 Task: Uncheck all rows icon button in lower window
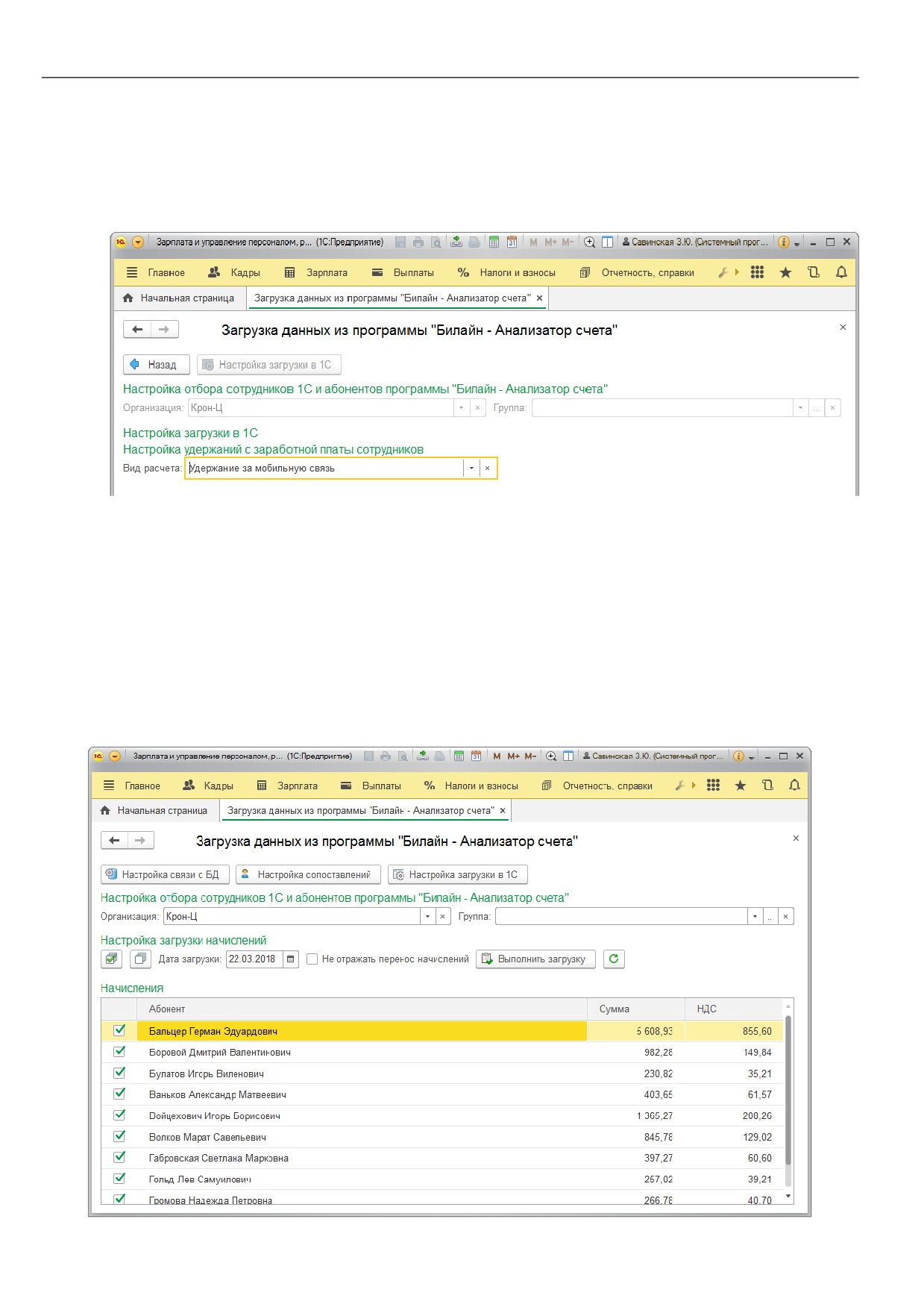pyautogui.click(x=140, y=959)
